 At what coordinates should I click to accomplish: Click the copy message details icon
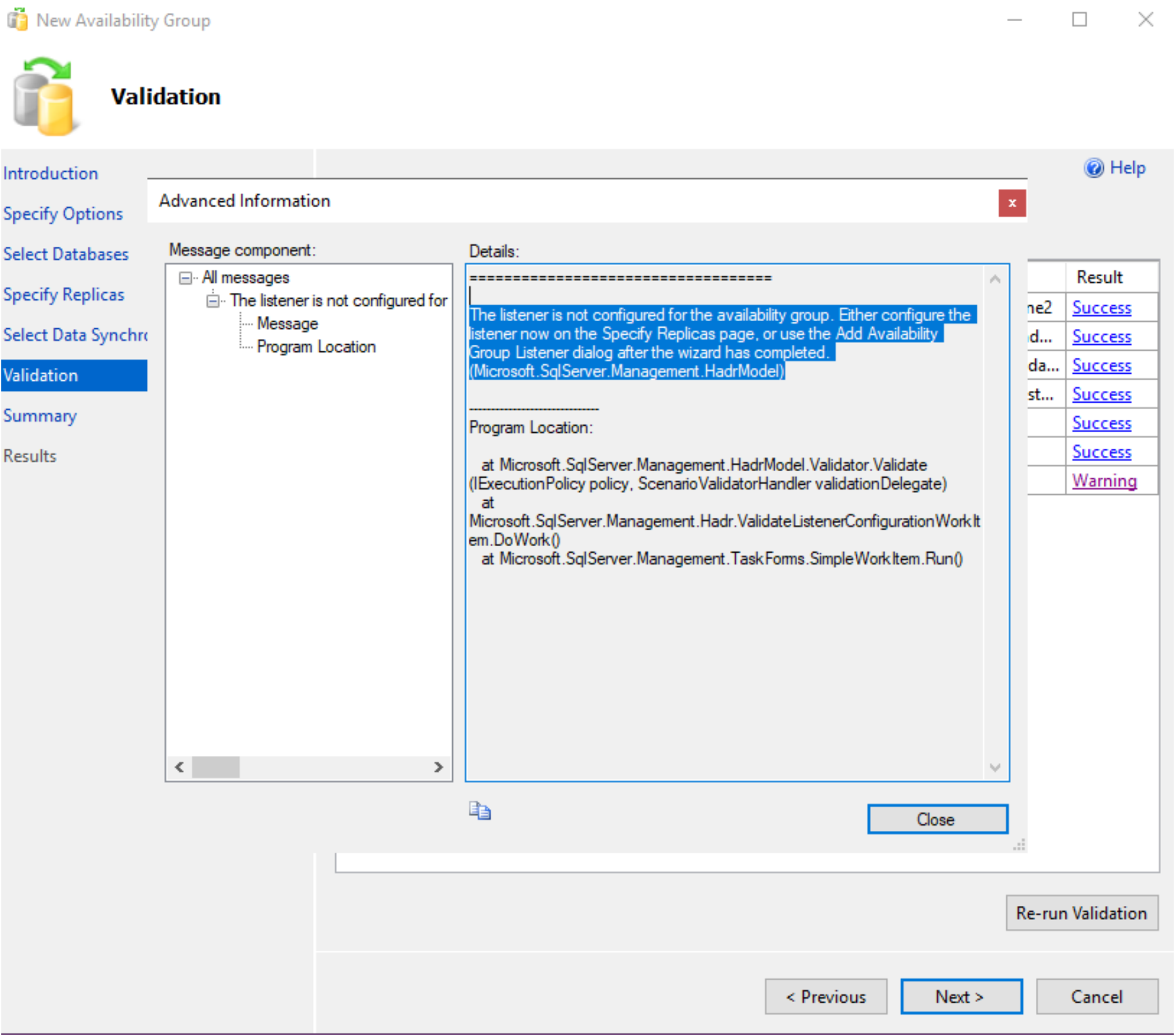(479, 811)
